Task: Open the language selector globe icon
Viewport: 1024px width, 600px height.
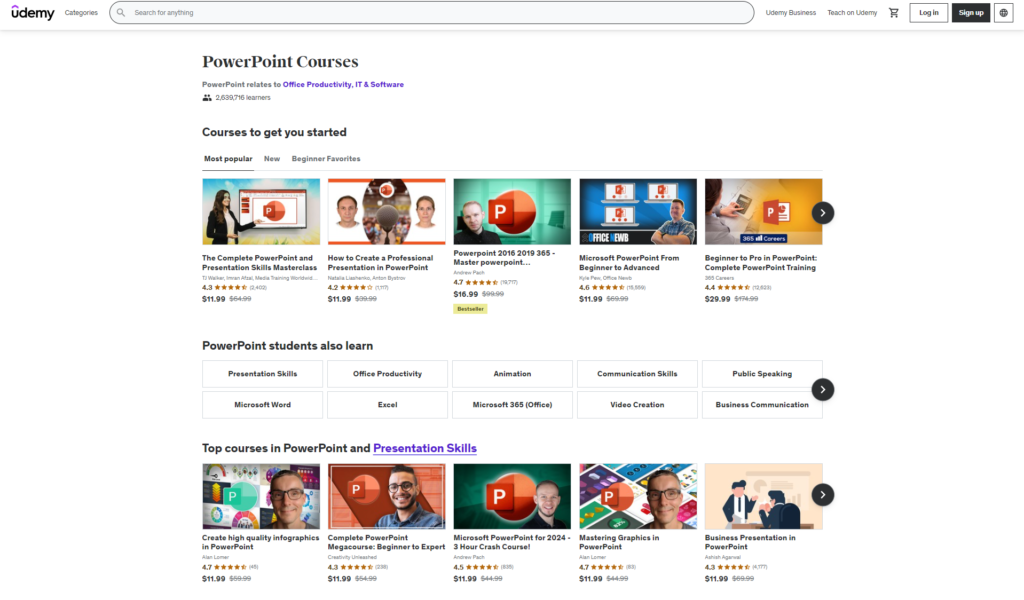Action: point(1004,12)
